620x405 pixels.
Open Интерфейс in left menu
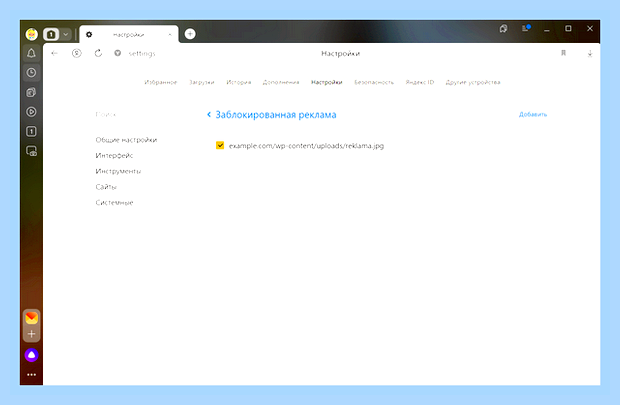(114, 155)
